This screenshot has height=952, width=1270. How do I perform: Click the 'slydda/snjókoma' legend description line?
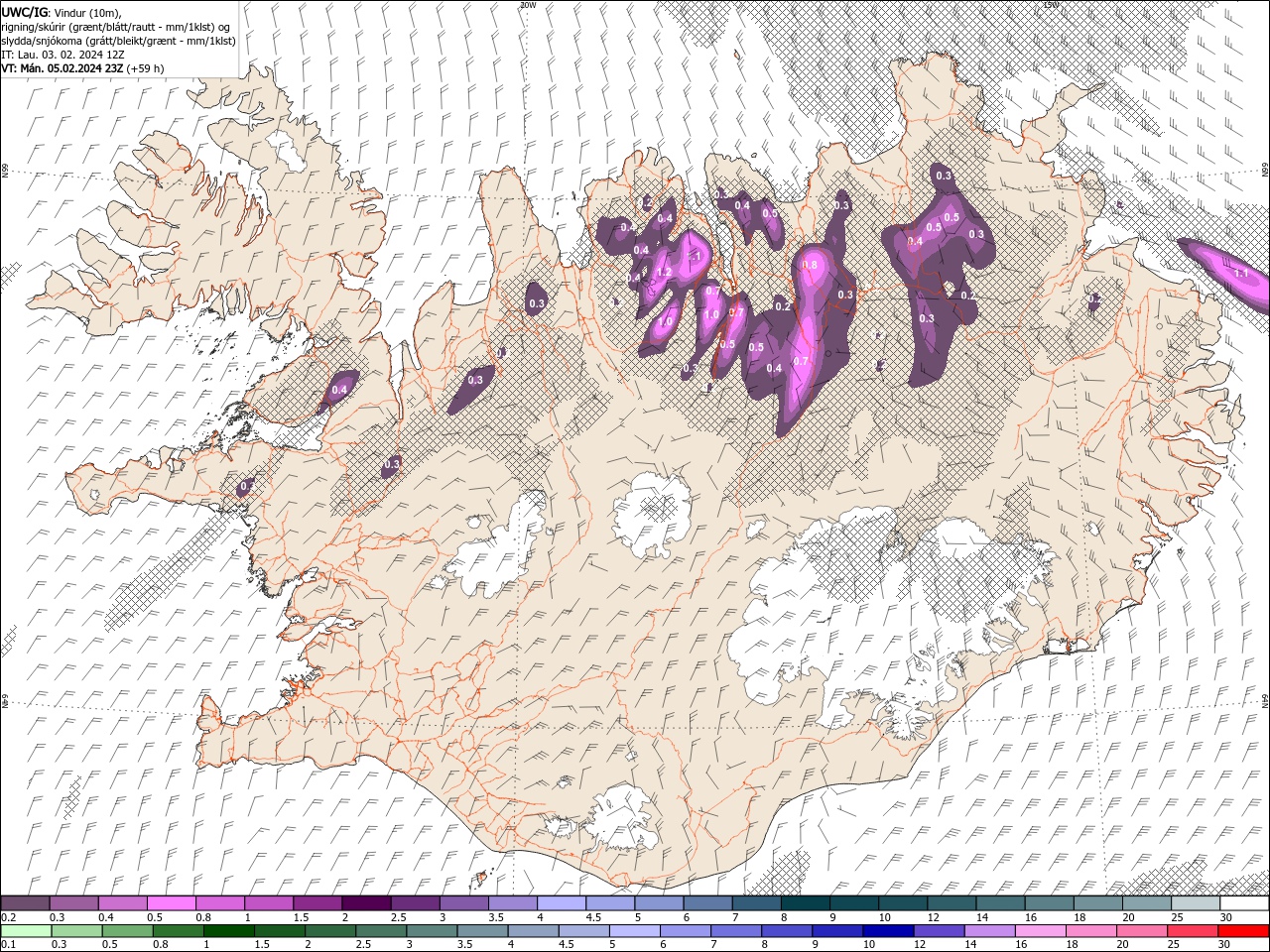tap(119, 41)
